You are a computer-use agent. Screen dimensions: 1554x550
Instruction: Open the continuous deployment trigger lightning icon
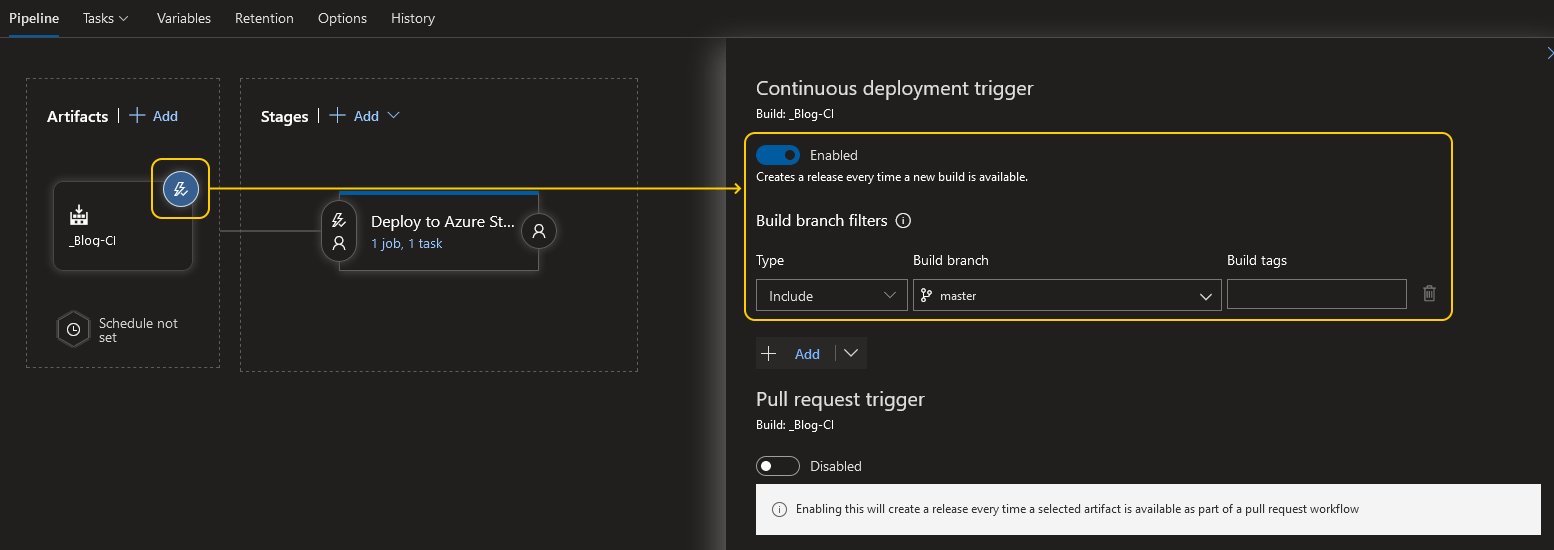click(181, 188)
